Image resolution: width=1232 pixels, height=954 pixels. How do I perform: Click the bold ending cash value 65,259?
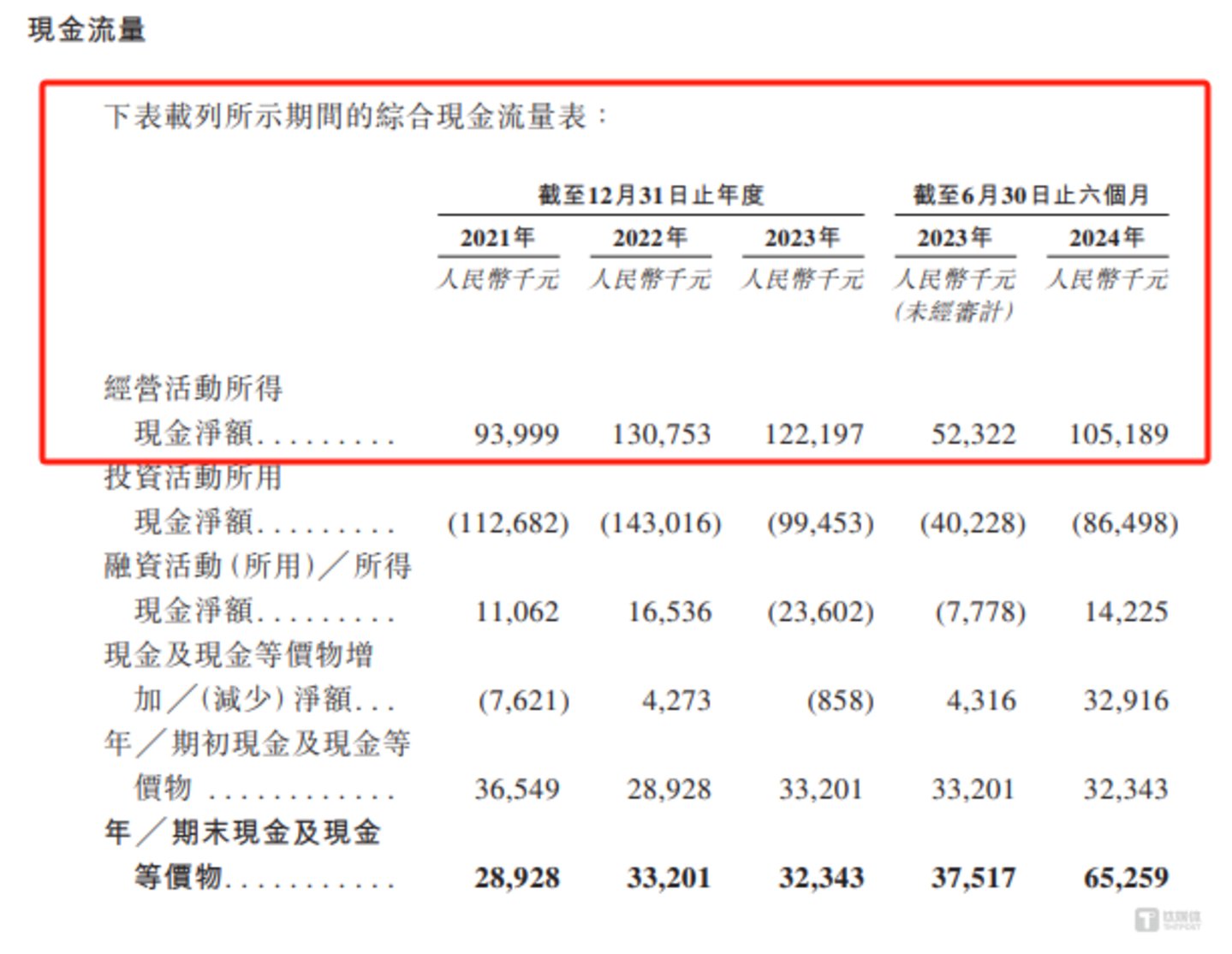(1125, 878)
